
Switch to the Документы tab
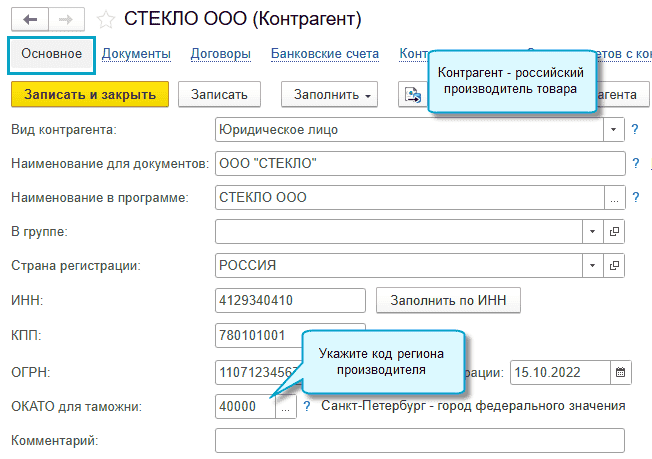(136, 53)
